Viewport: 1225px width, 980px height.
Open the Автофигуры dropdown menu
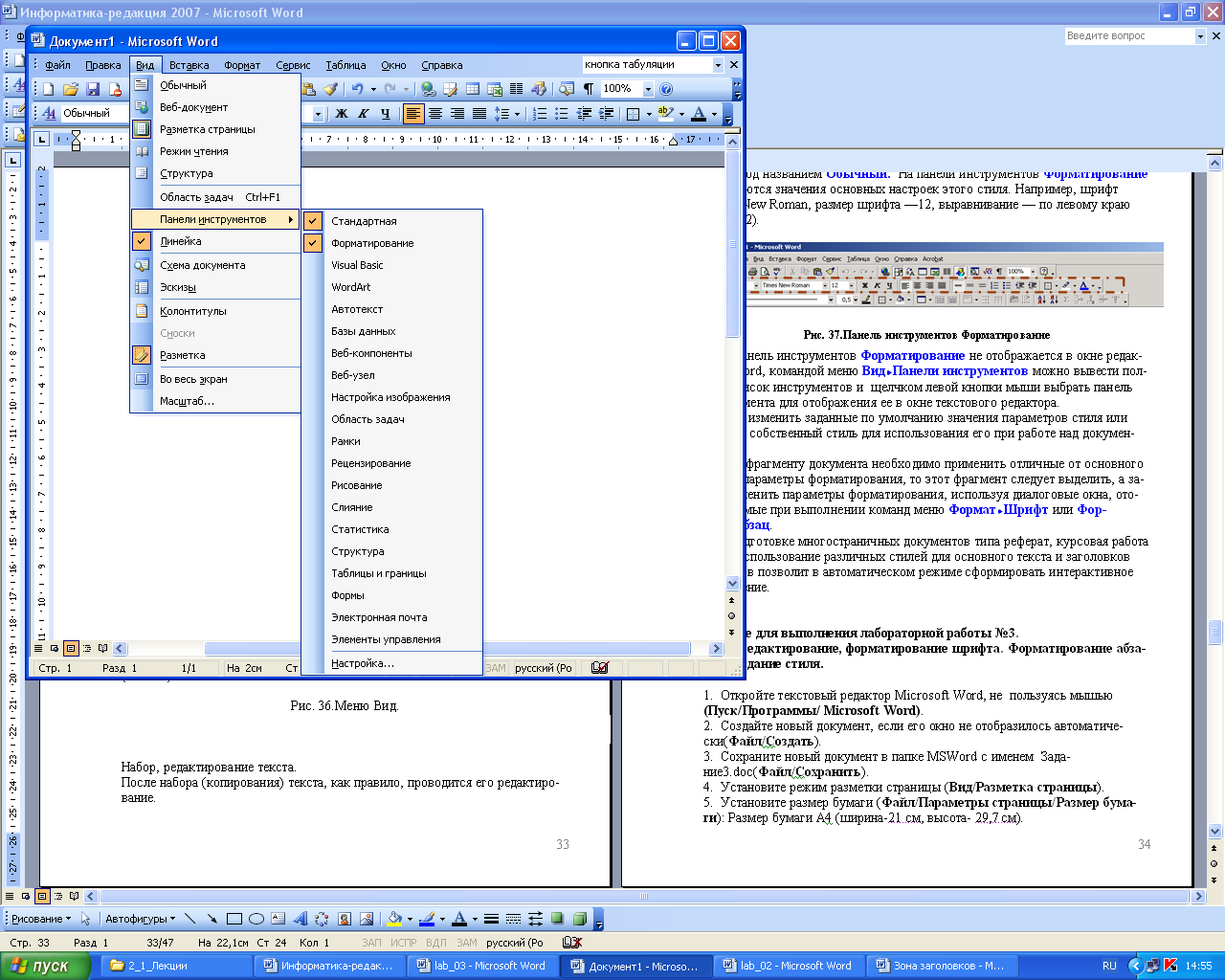pos(141,919)
